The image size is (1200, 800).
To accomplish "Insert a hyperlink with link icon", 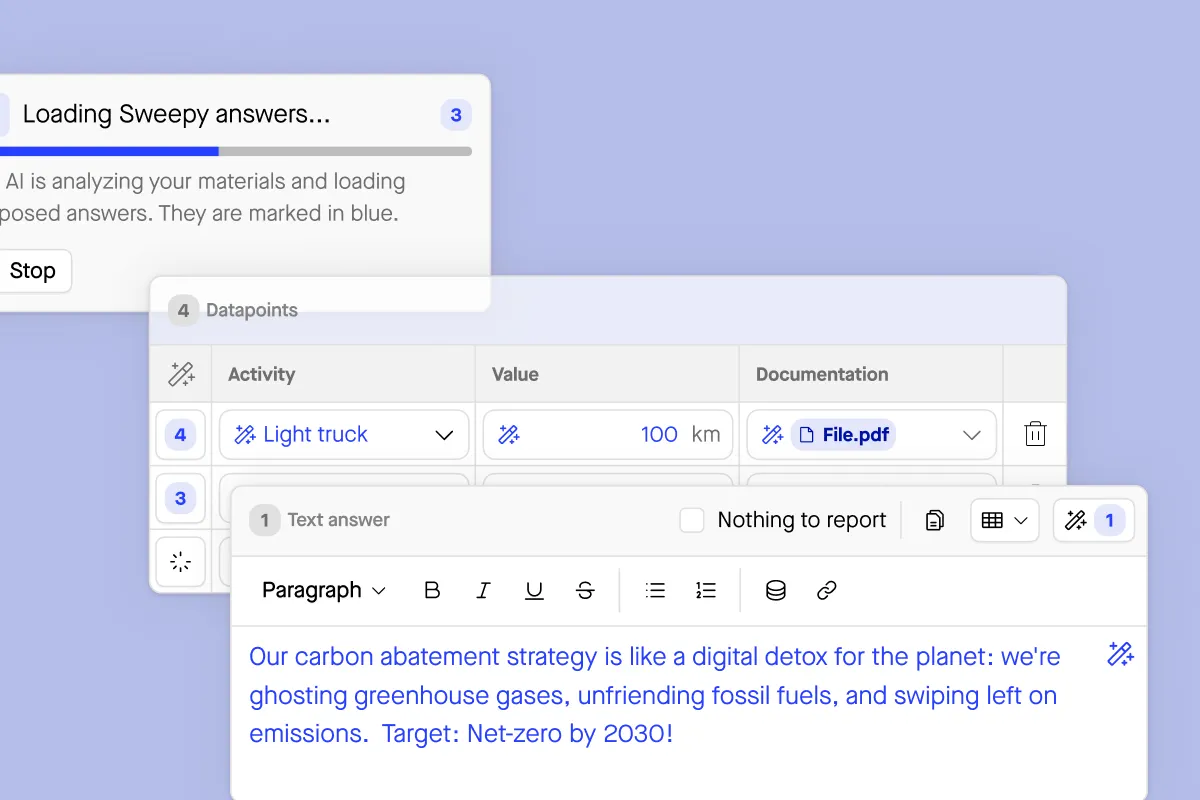I will [826, 591].
